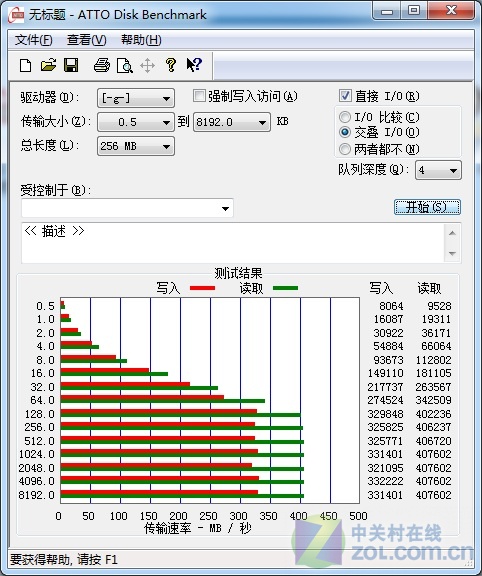The image size is (482, 576).
Task: Click the green 读取 legend swatch
Action: [285, 288]
